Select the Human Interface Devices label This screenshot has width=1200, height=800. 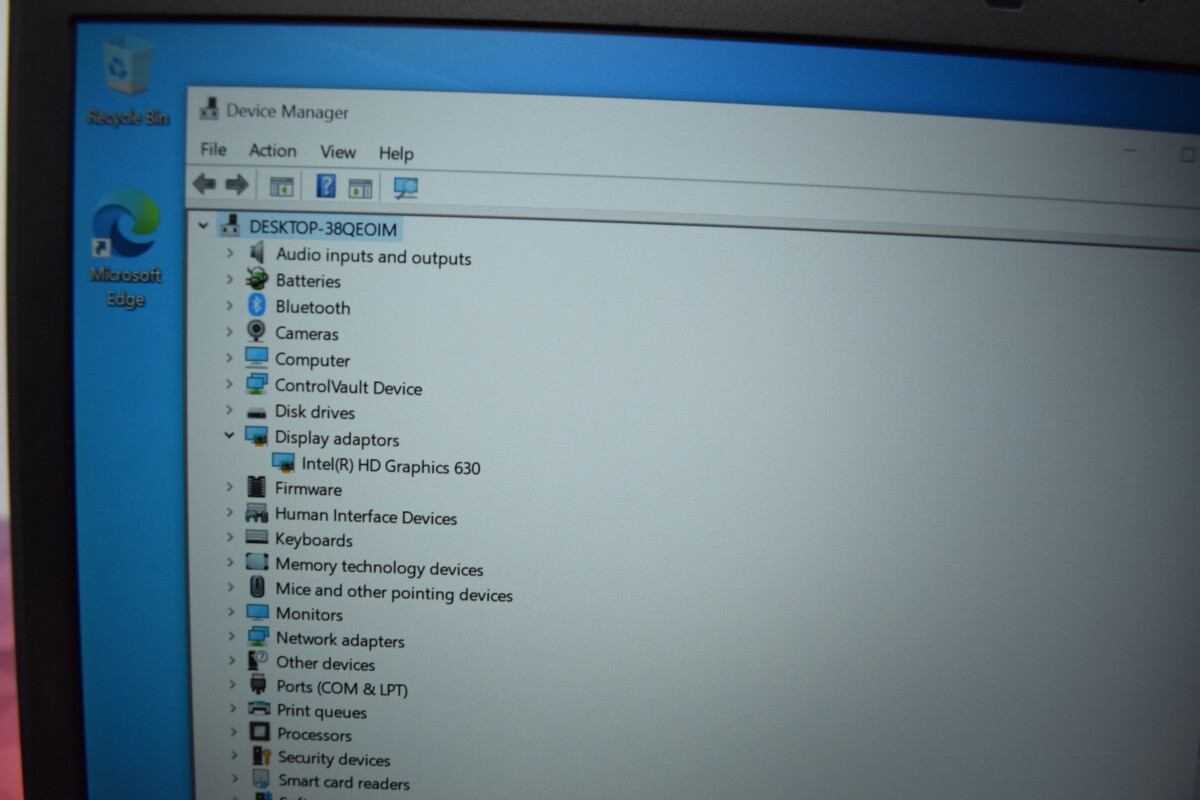tap(366, 517)
